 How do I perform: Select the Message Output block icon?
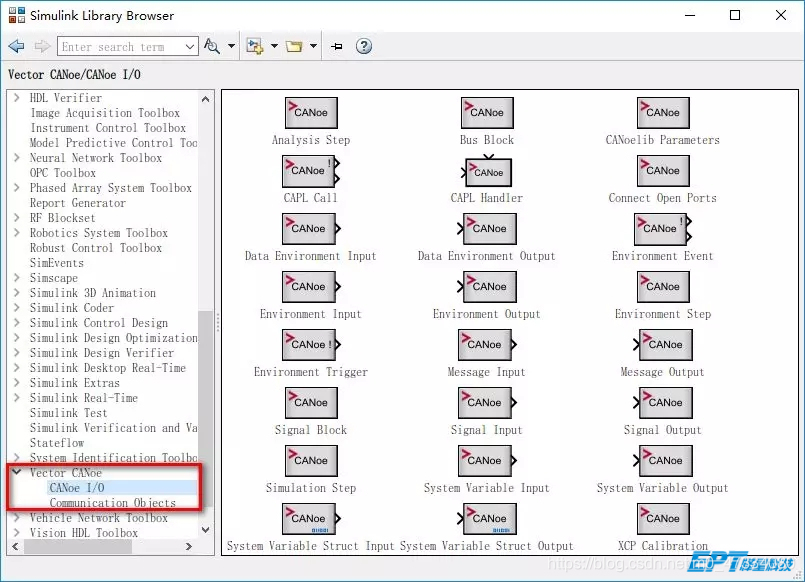[x=662, y=345]
